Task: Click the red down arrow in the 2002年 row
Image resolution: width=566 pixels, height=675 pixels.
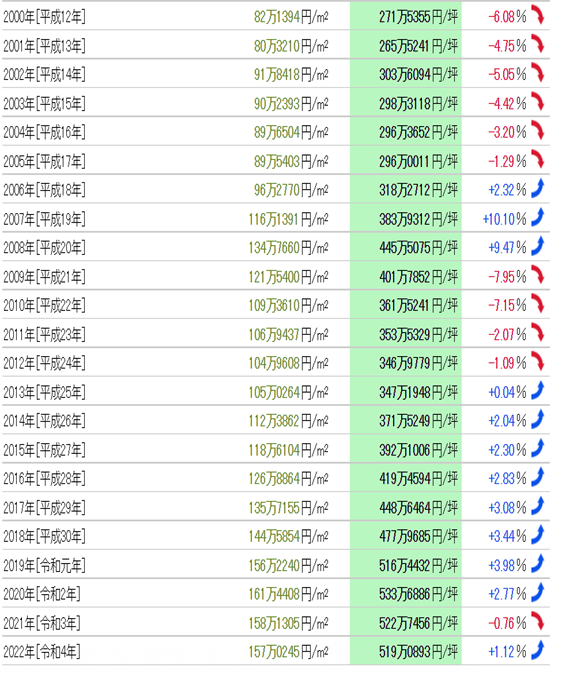Action: (x=537, y=73)
